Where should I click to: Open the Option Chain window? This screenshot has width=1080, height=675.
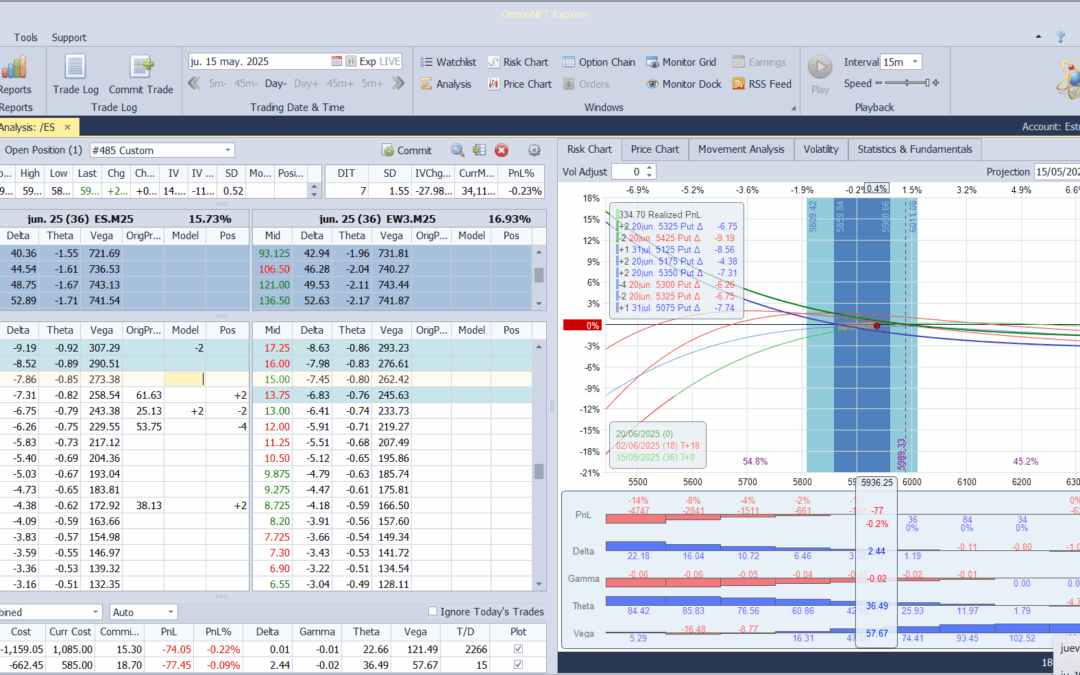(599, 62)
